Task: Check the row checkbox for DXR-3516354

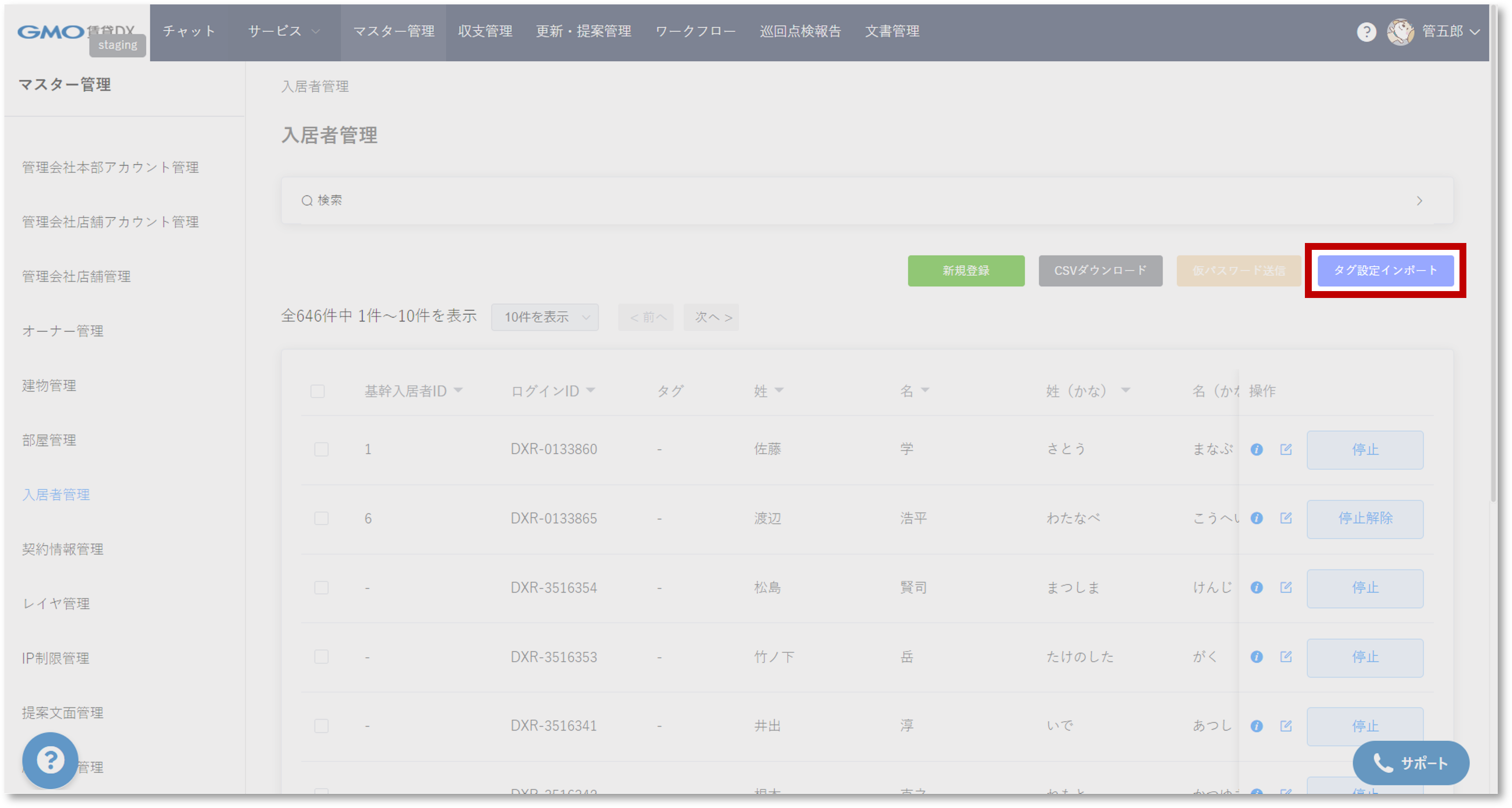Action: click(x=321, y=587)
